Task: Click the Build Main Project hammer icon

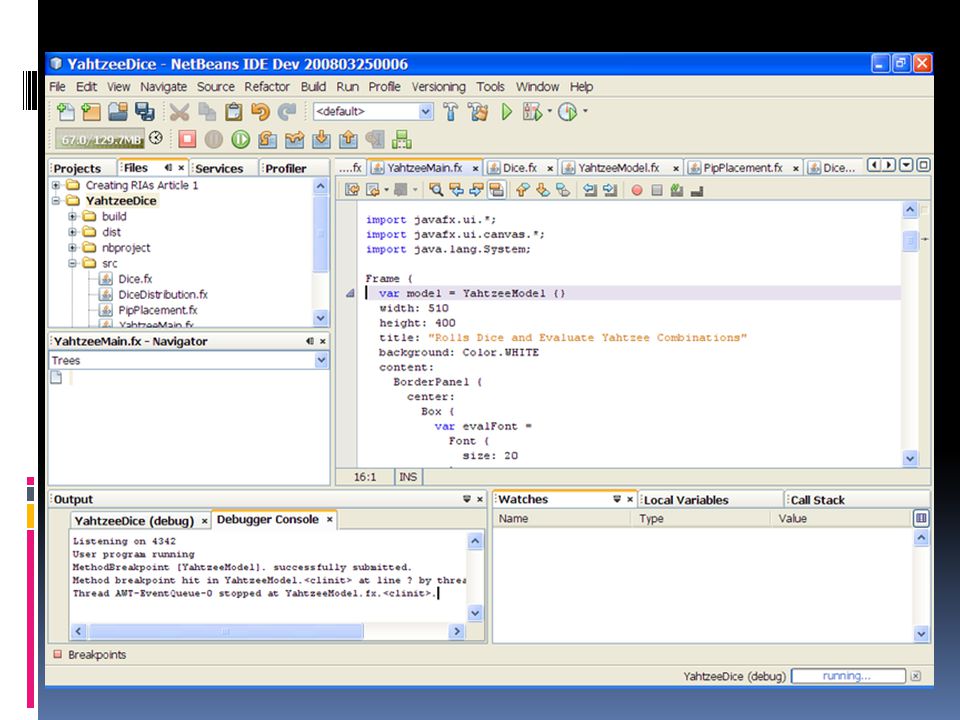Action: coord(451,112)
